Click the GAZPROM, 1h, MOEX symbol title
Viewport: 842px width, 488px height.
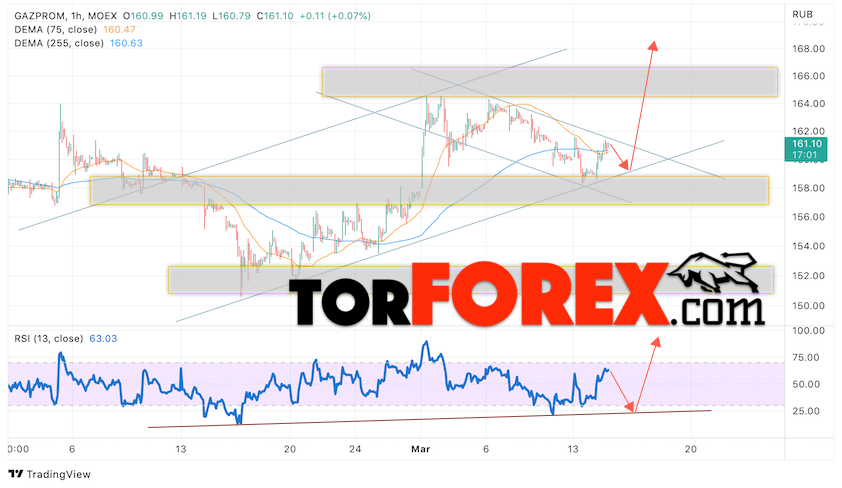(66, 16)
